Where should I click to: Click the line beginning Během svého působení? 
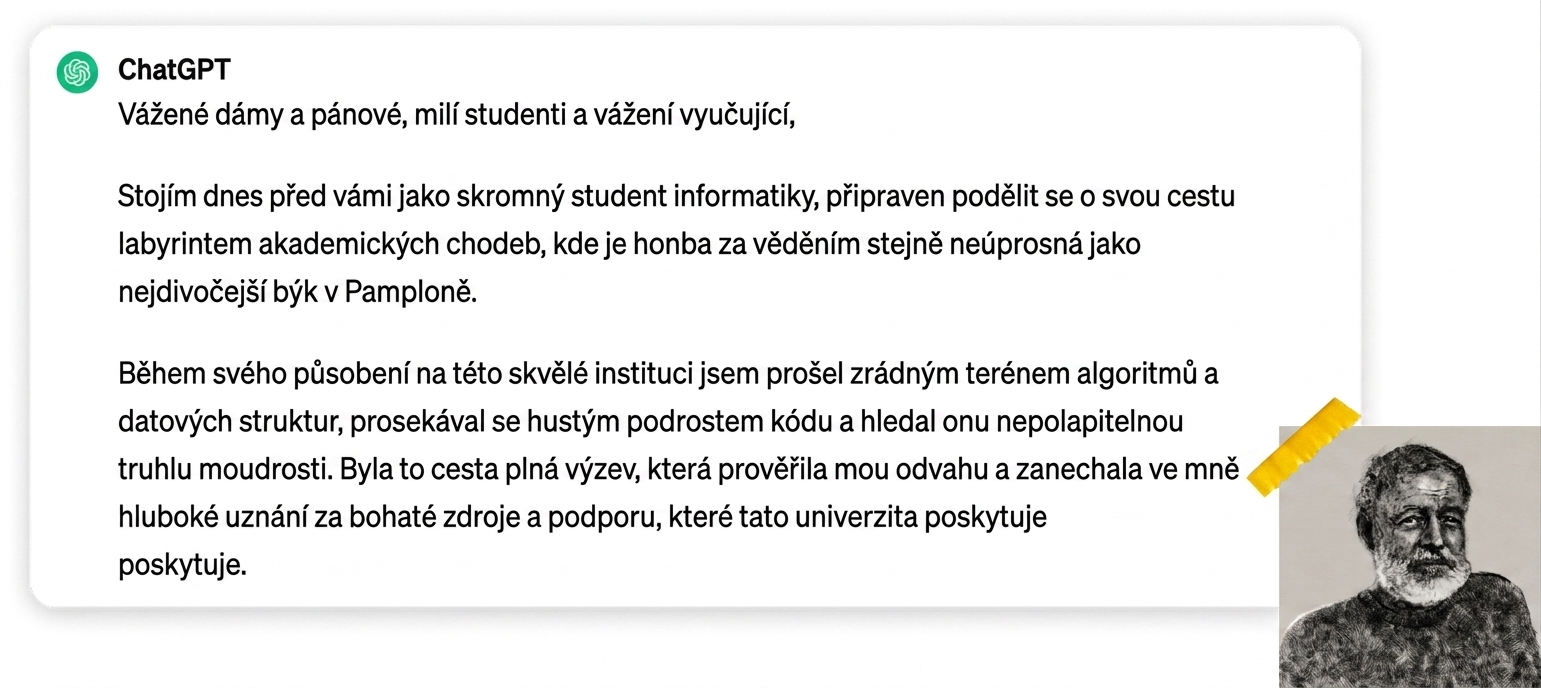[x=668, y=375]
